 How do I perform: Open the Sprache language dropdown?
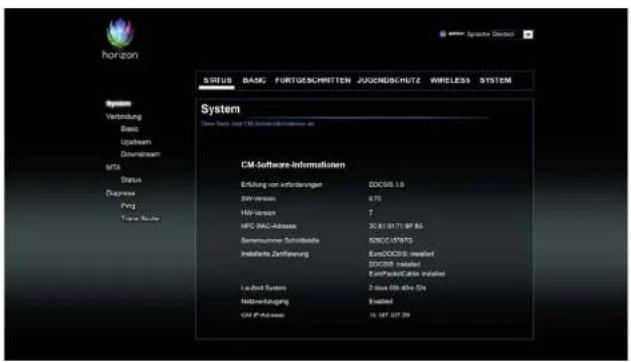[x=528, y=35]
